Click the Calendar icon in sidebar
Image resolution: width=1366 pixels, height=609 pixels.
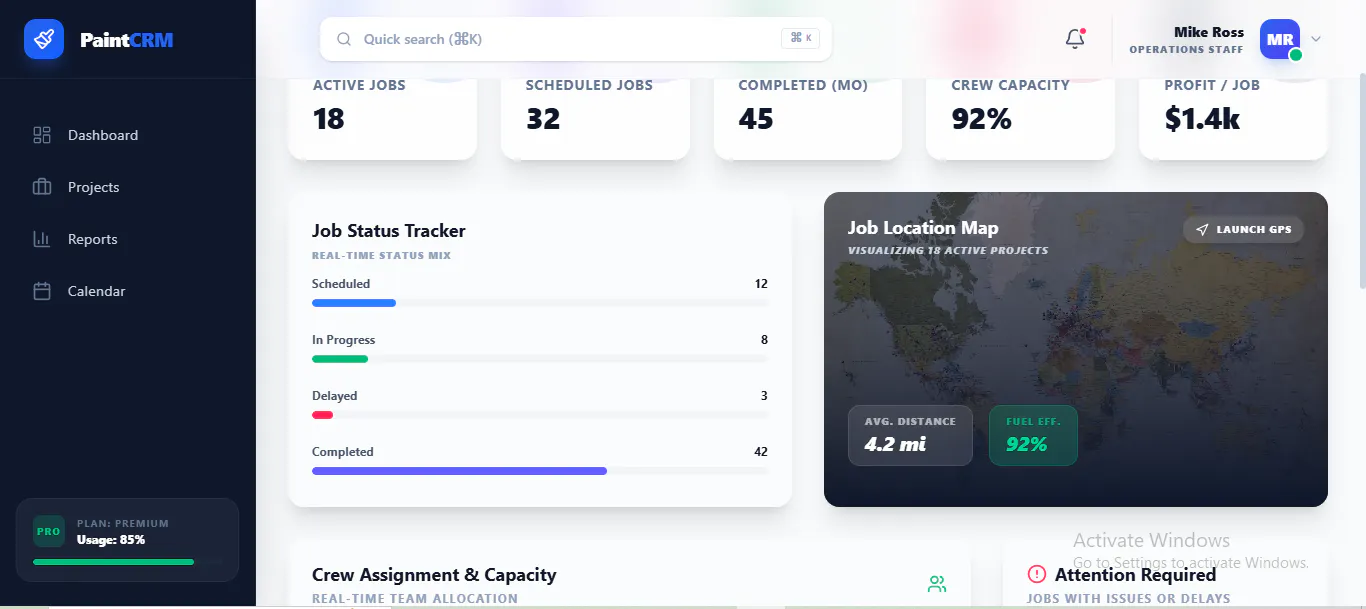pyautogui.click(x=42, y=291)
